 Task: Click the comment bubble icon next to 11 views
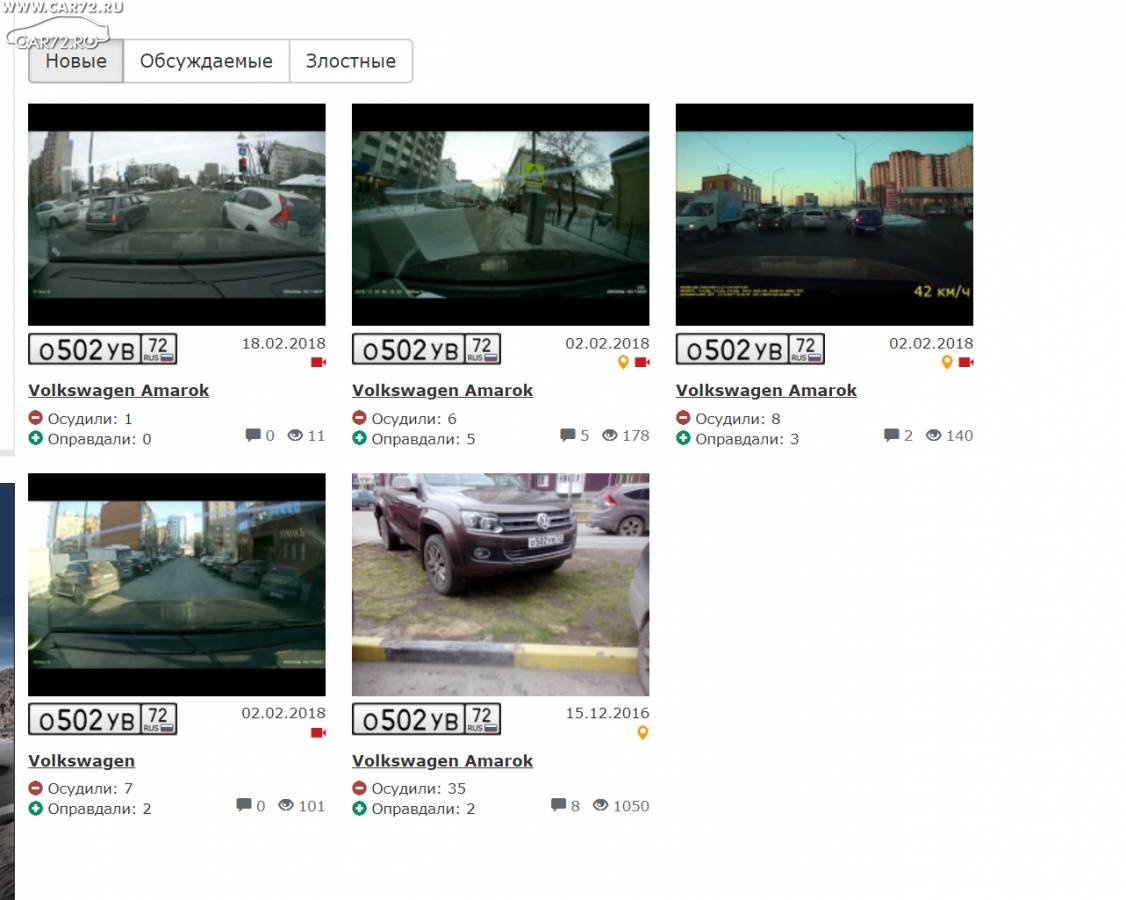tap(253, 435)
